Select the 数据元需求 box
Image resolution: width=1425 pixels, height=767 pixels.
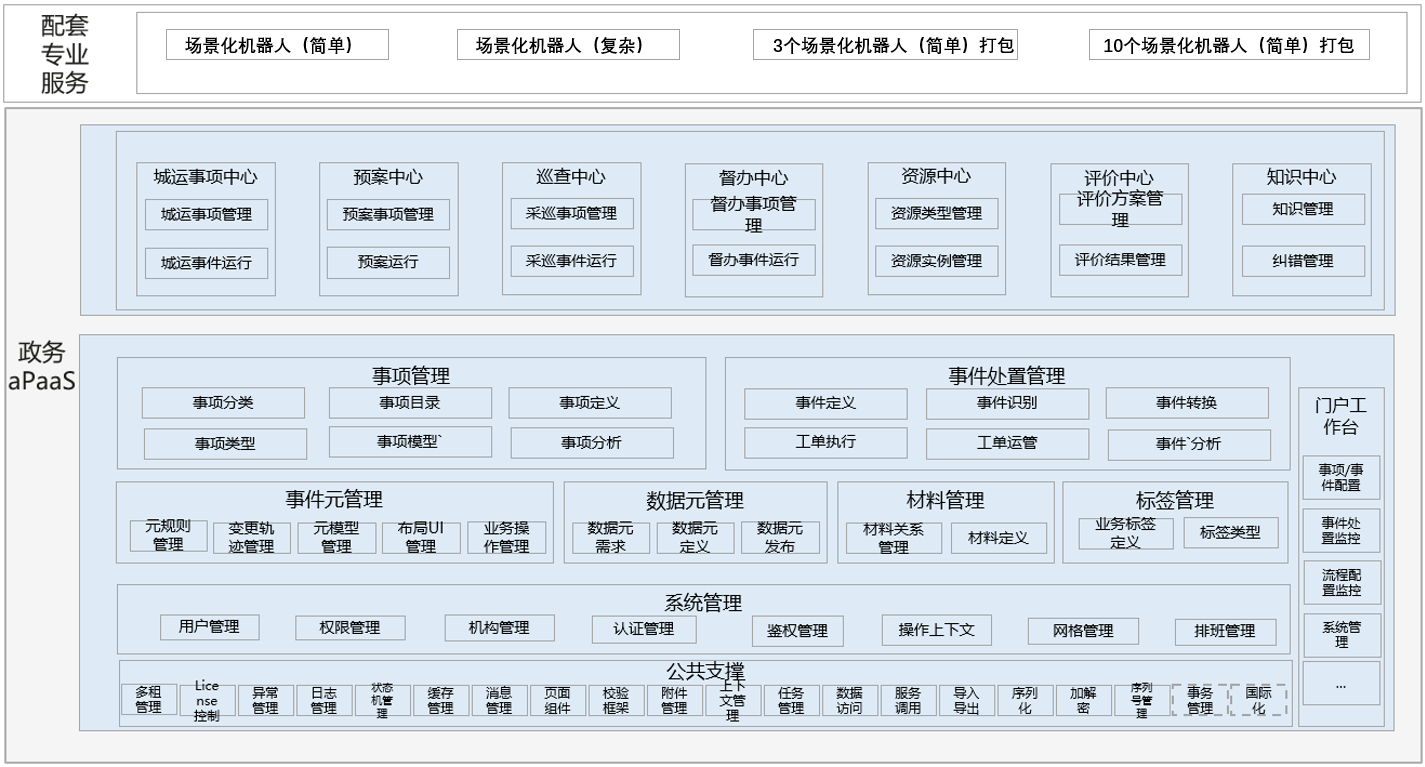[610, 538]
